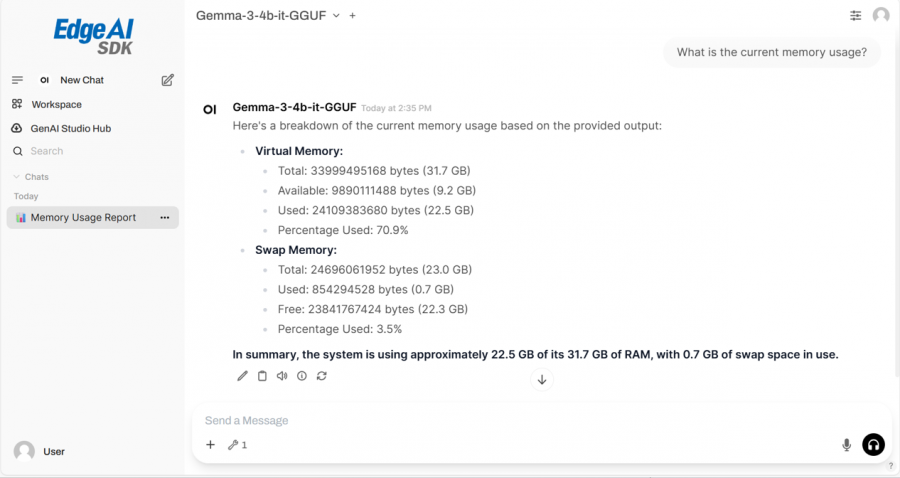
Task: Click the new chat compose icon
Action: (168, 80)
